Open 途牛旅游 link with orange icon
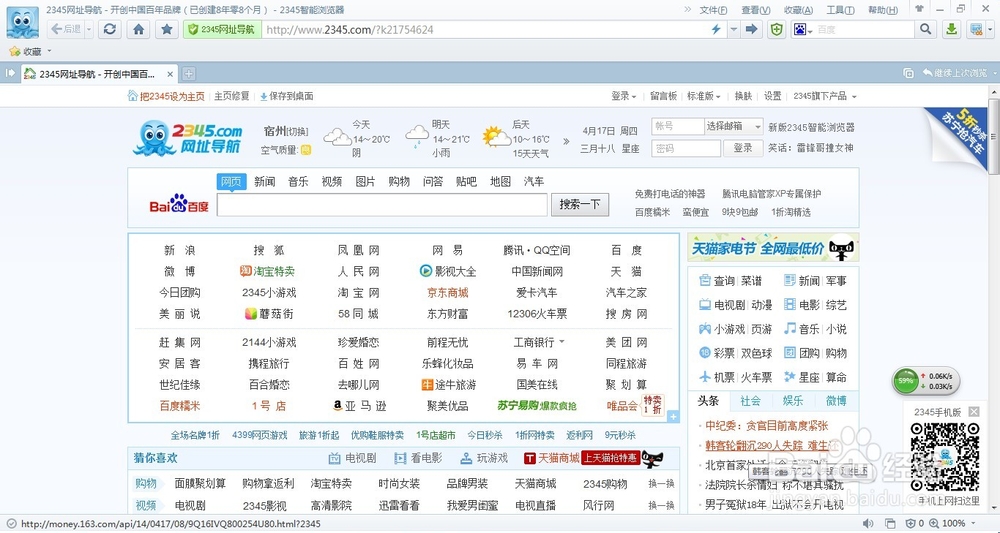1000x533 pixels. [449, 385]
